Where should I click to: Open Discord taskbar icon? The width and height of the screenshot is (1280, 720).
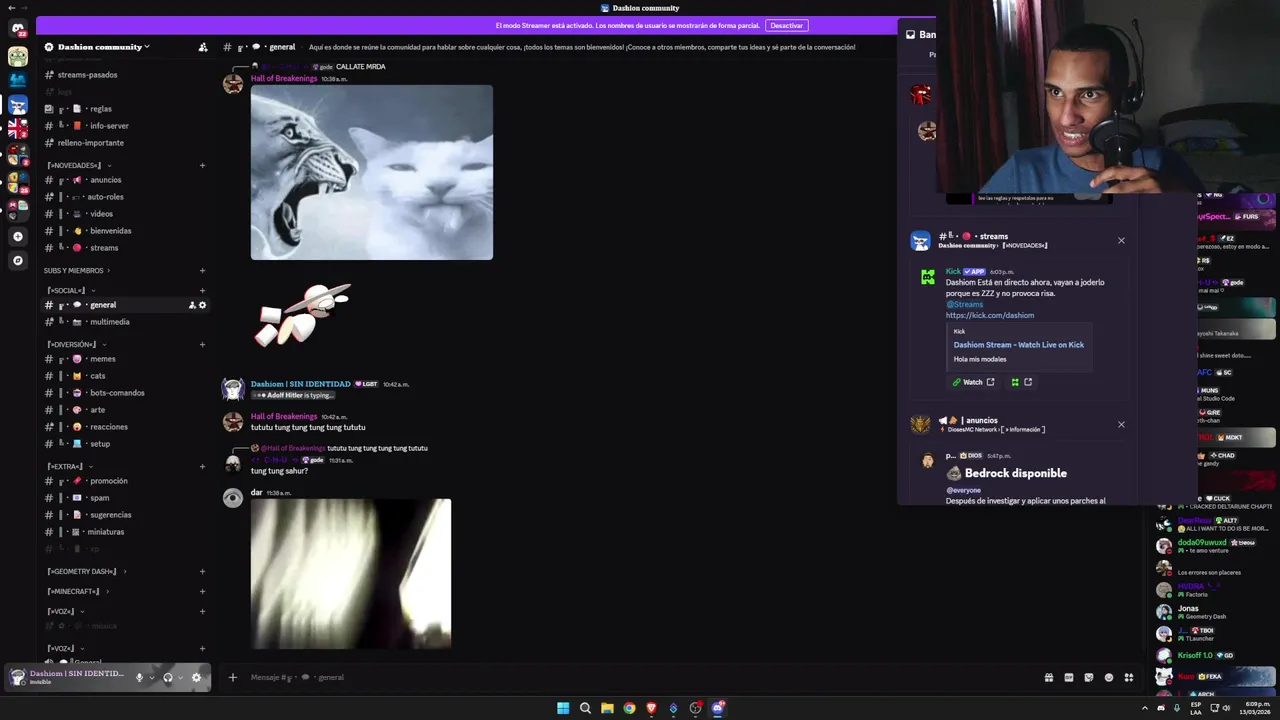717,708
